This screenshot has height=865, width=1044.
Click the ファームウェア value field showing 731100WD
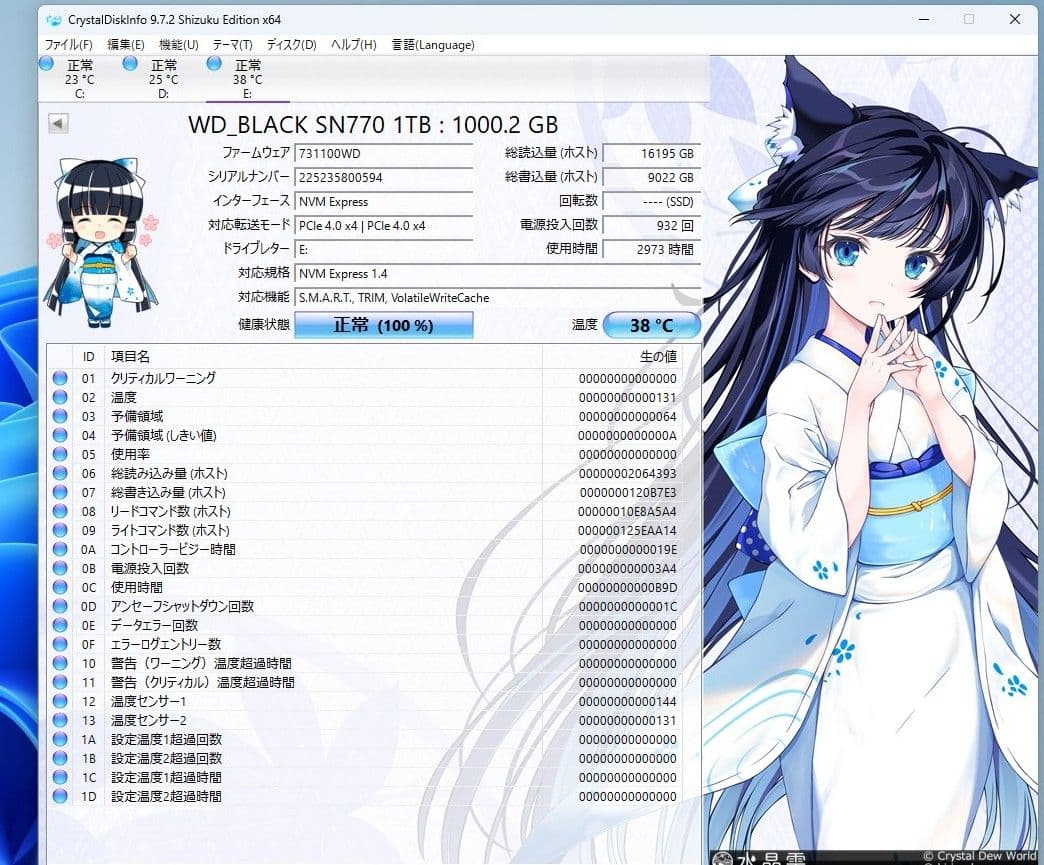[384, 153]
